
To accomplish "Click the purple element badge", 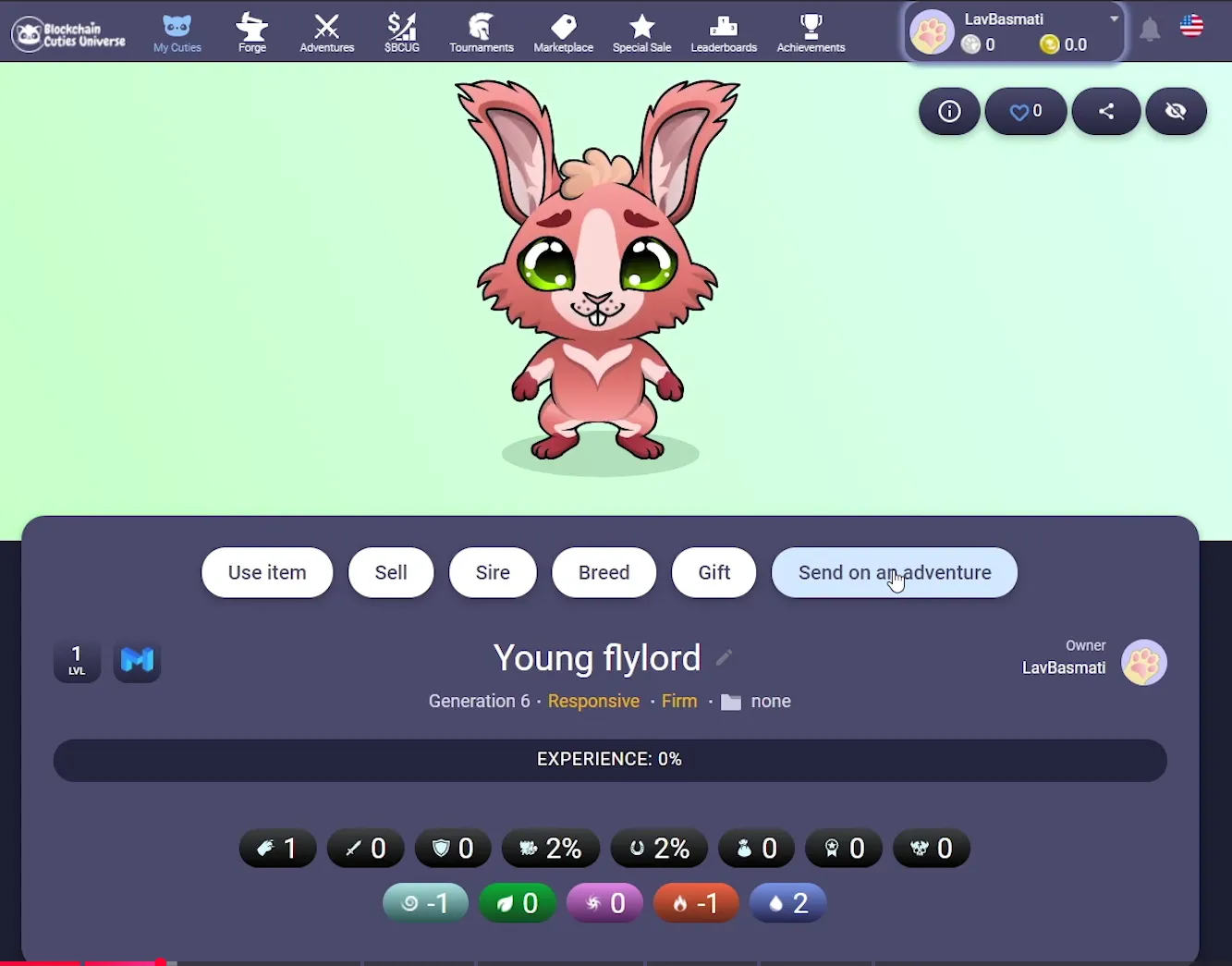I will coord(605,903).
